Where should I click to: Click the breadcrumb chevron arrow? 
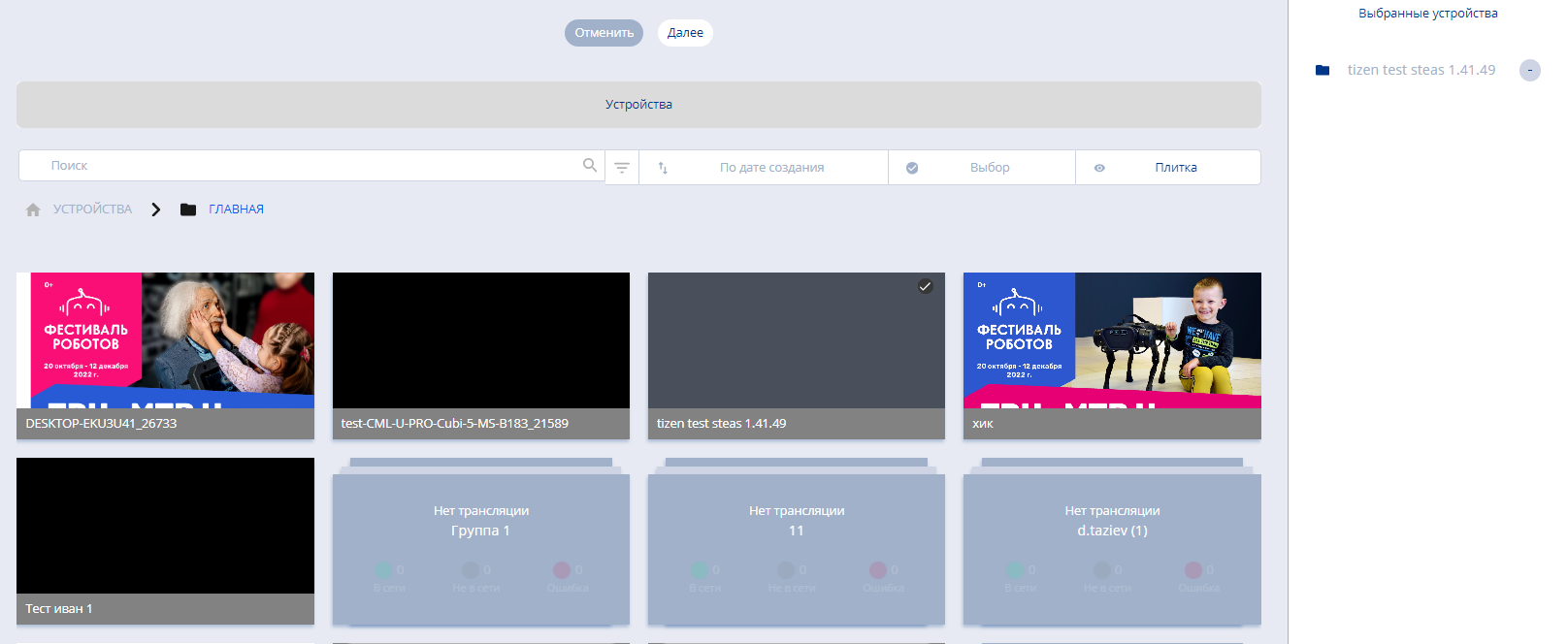[x=155, y=209]
